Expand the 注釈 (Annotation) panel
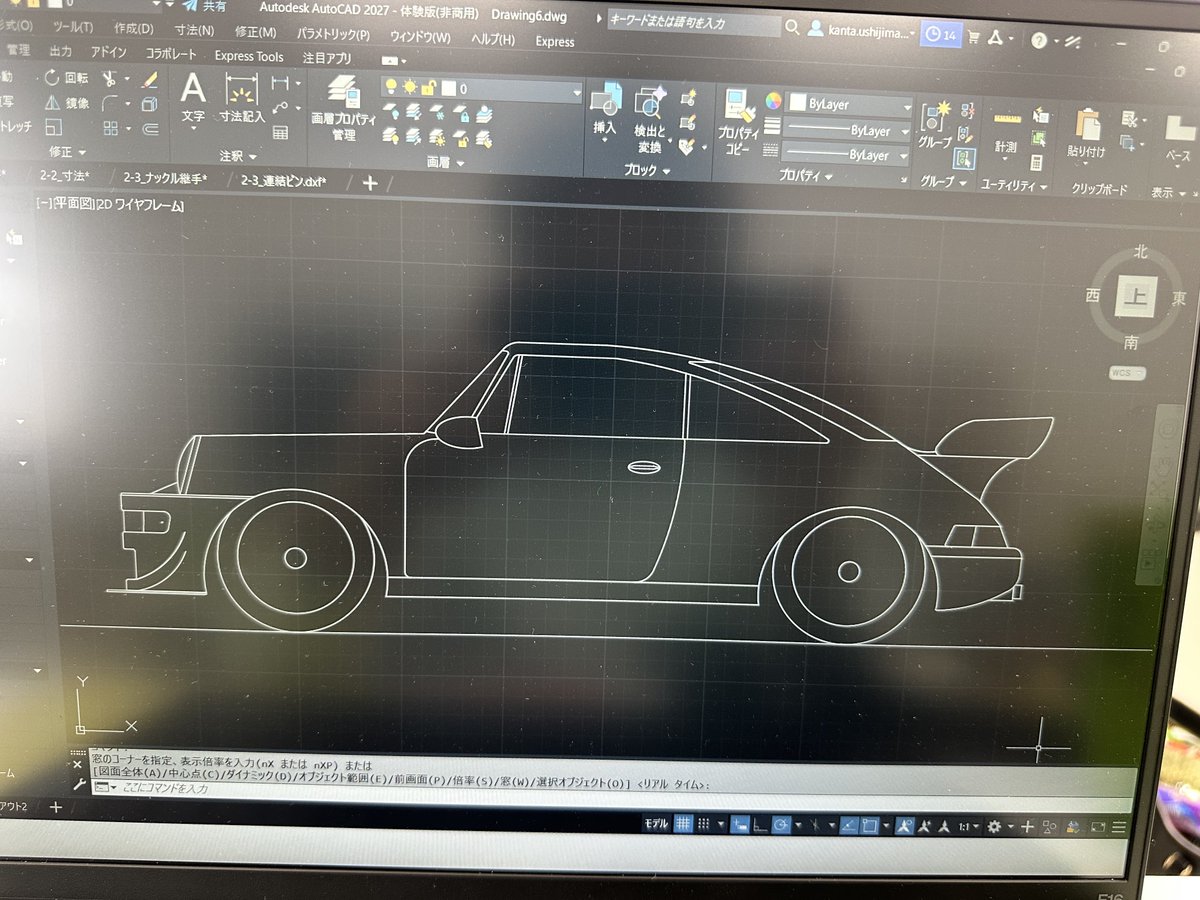1200x900 pixels. point(238,157)
